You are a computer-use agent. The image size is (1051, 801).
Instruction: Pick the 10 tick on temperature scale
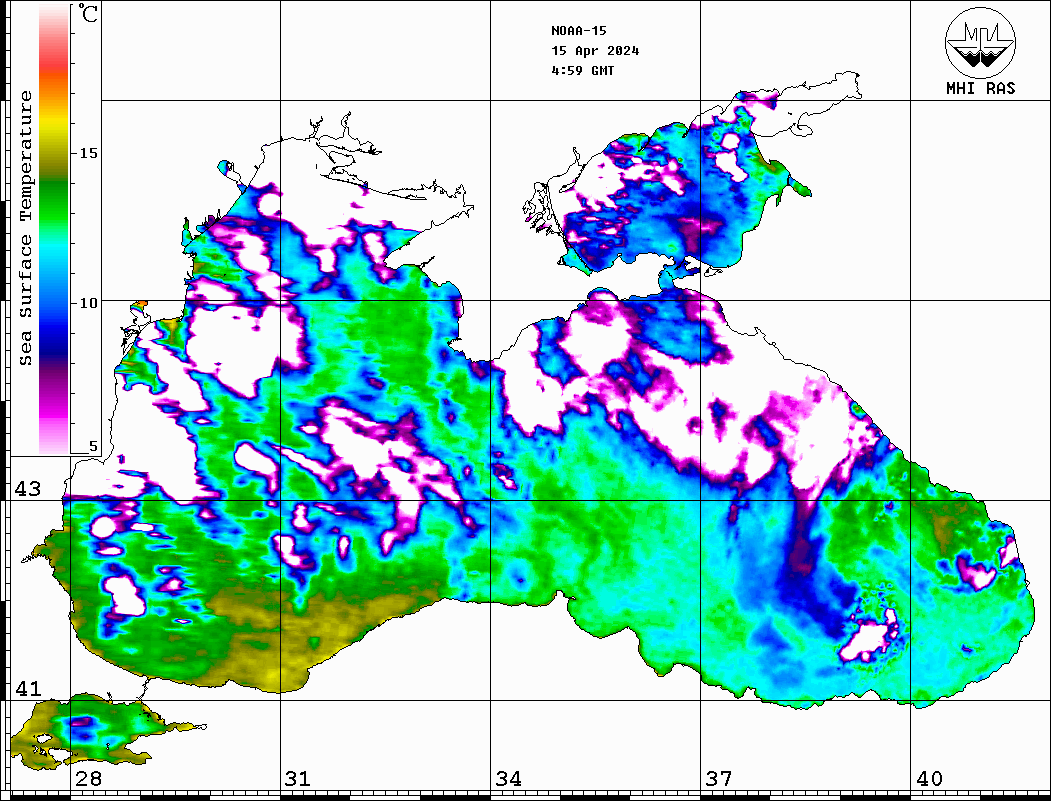90,302
